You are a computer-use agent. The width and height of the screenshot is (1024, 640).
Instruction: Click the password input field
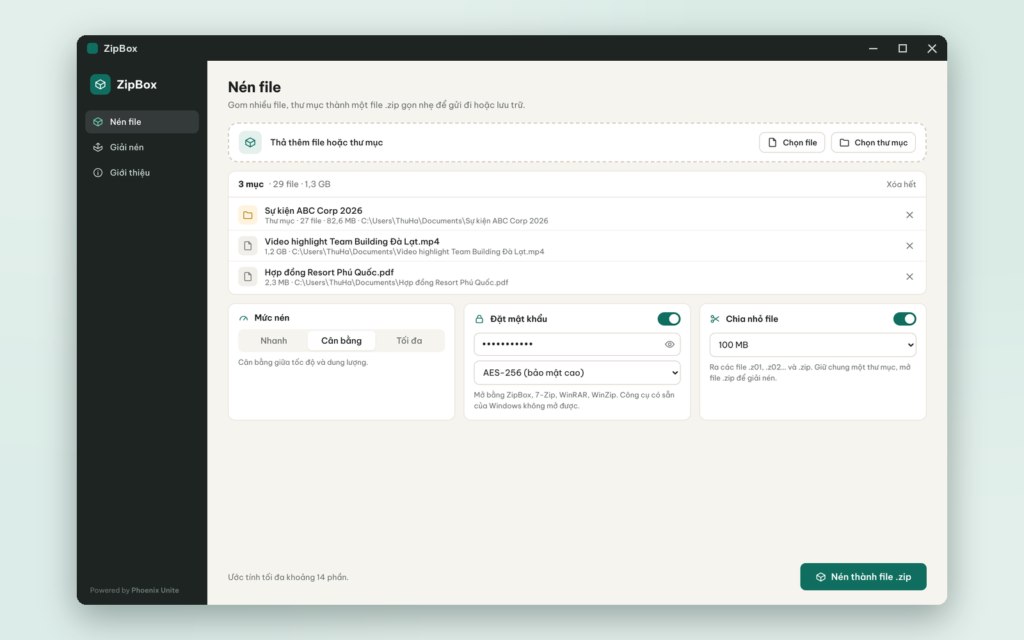pyautogui.click(x=577, y=344)
